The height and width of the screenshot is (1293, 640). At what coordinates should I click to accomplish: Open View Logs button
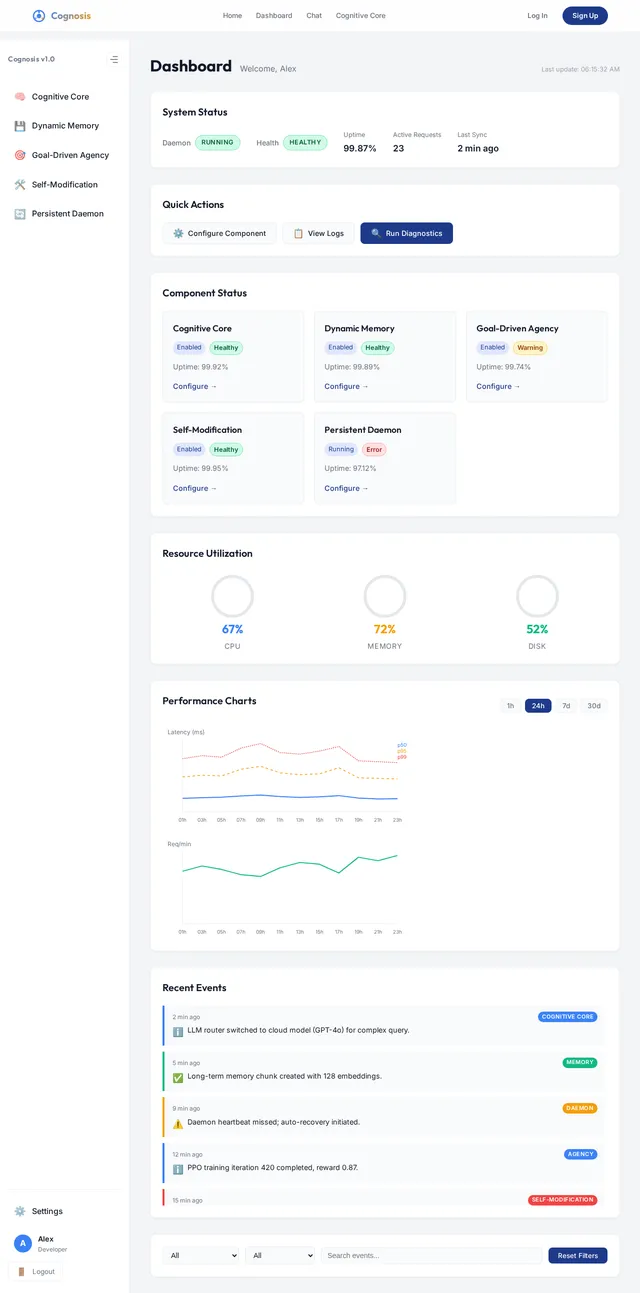(x=318, y=233)
